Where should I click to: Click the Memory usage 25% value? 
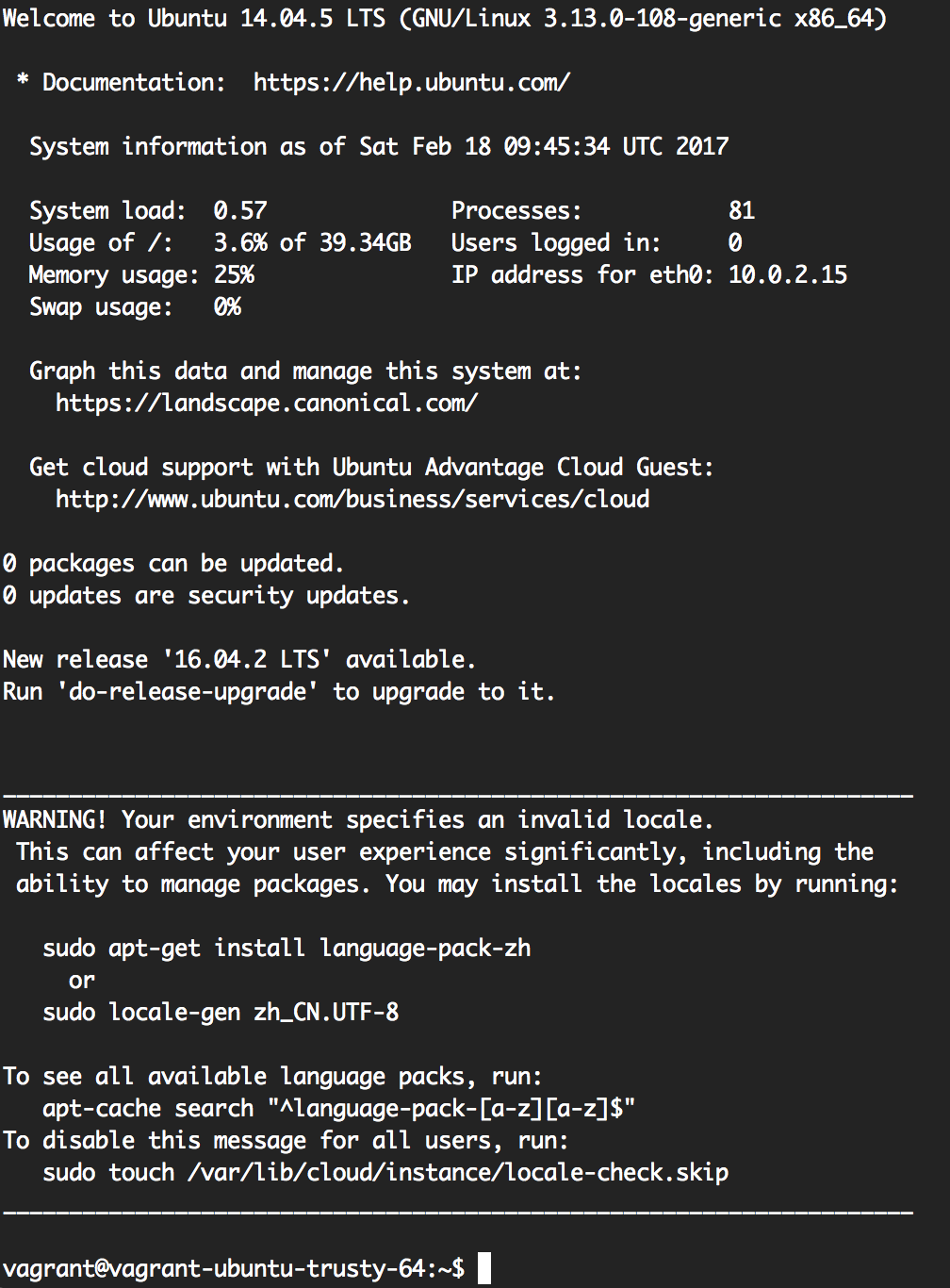click(234, 275)
